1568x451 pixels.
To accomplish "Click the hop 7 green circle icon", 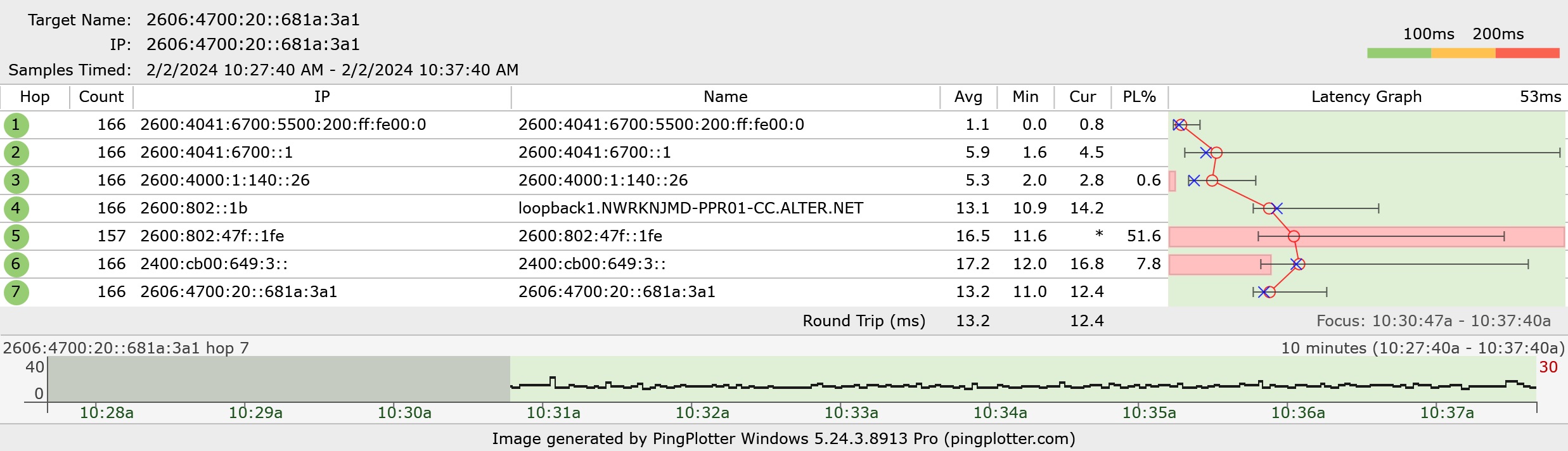I will 16,292.
